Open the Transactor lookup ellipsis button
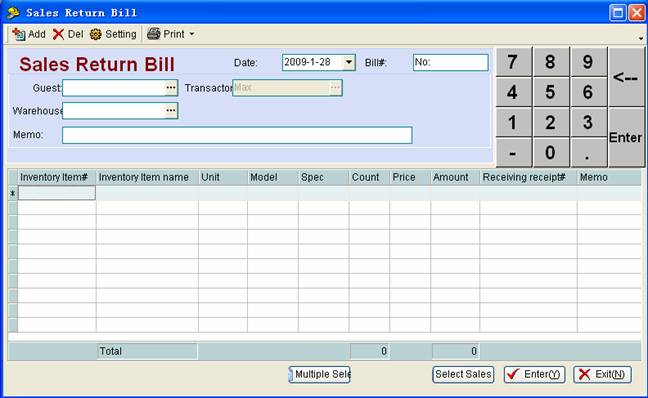648x398 pixels. (x=335, y=88)
